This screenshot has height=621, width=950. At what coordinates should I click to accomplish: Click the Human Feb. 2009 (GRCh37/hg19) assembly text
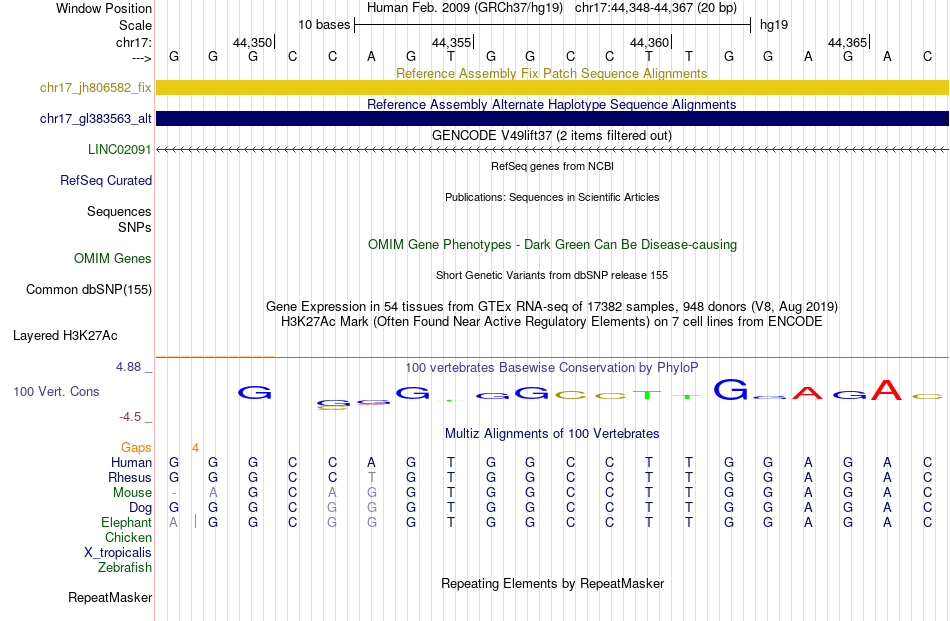click(465, 8)
